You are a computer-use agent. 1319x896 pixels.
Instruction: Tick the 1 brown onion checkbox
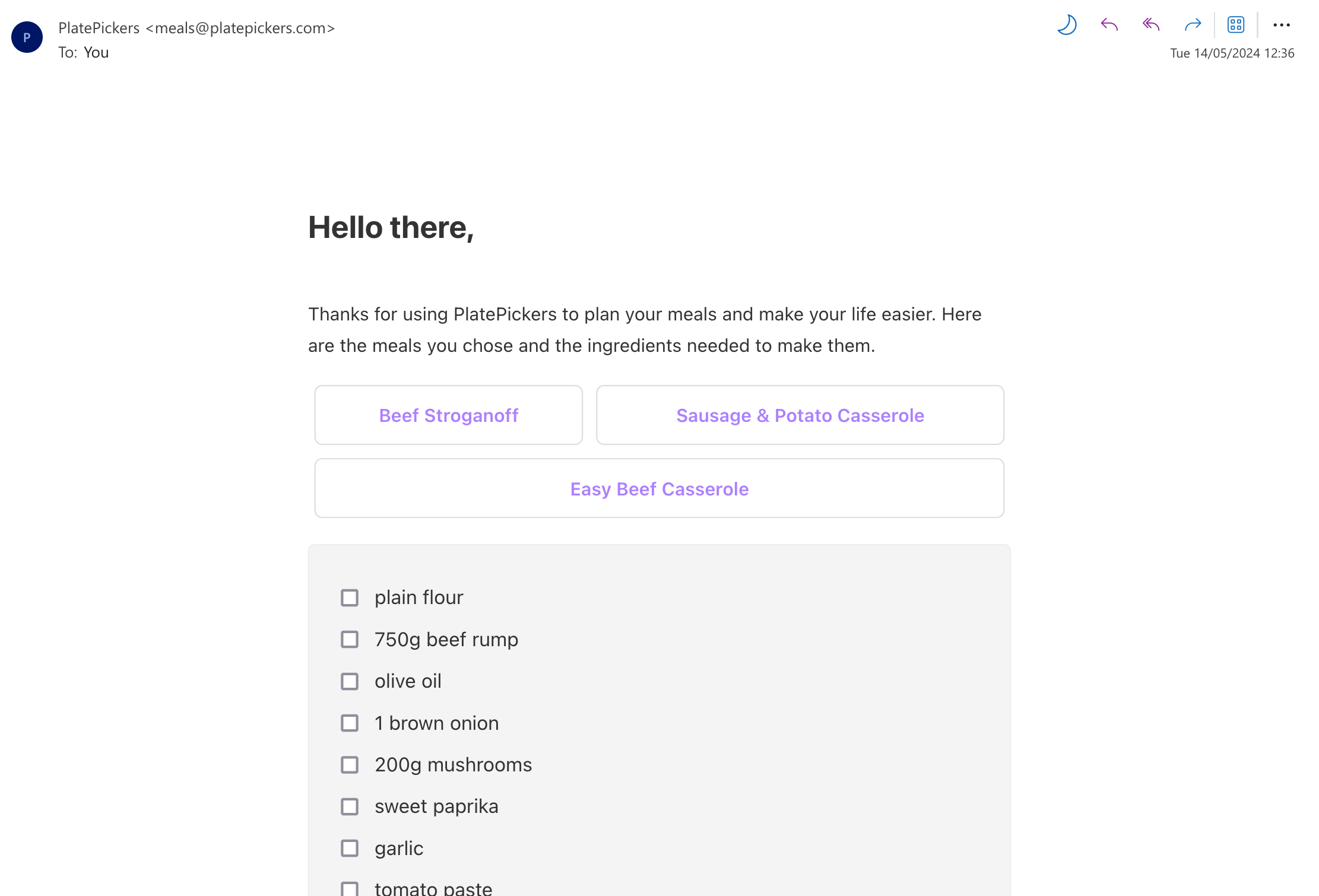350,723
